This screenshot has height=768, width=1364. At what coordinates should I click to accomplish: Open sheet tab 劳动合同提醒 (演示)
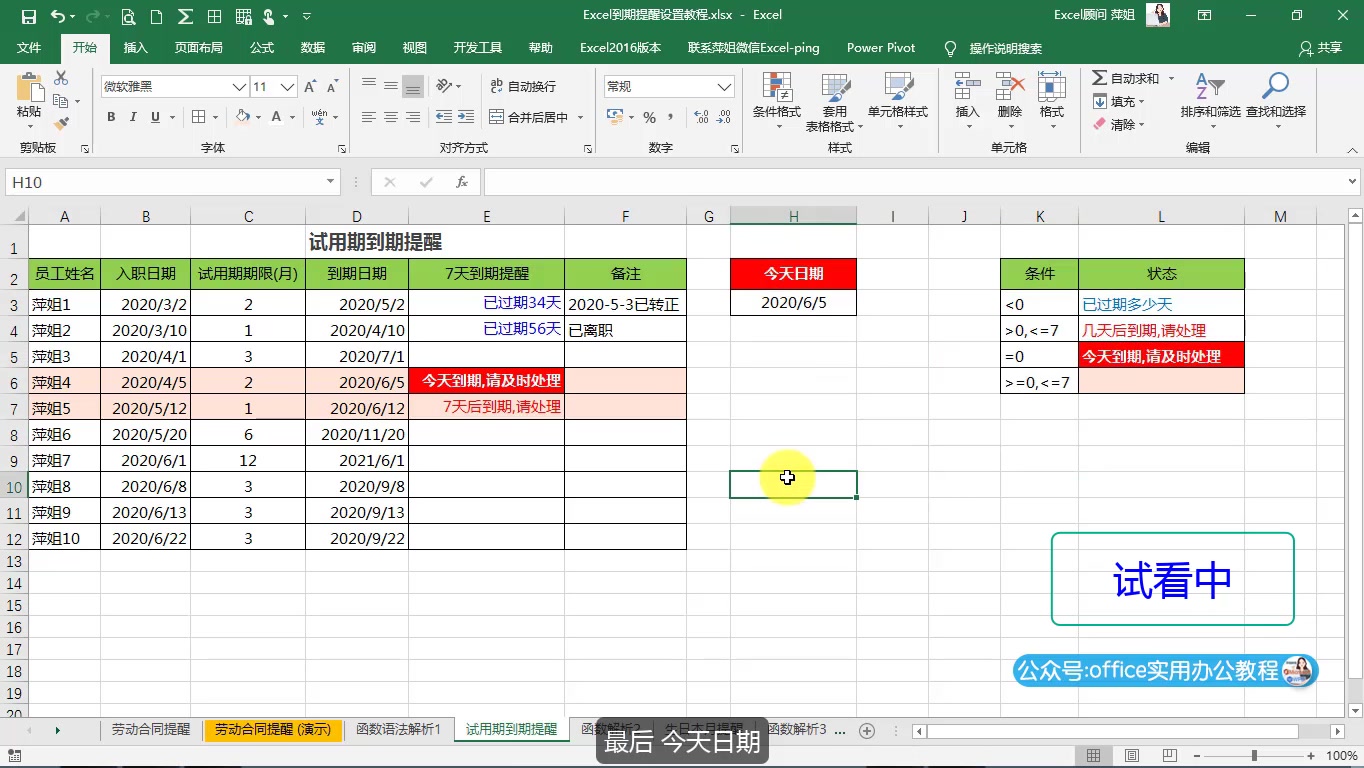[273, 730]
